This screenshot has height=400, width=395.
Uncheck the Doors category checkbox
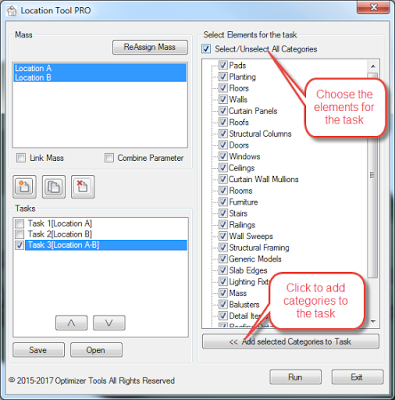pos(223,145)
